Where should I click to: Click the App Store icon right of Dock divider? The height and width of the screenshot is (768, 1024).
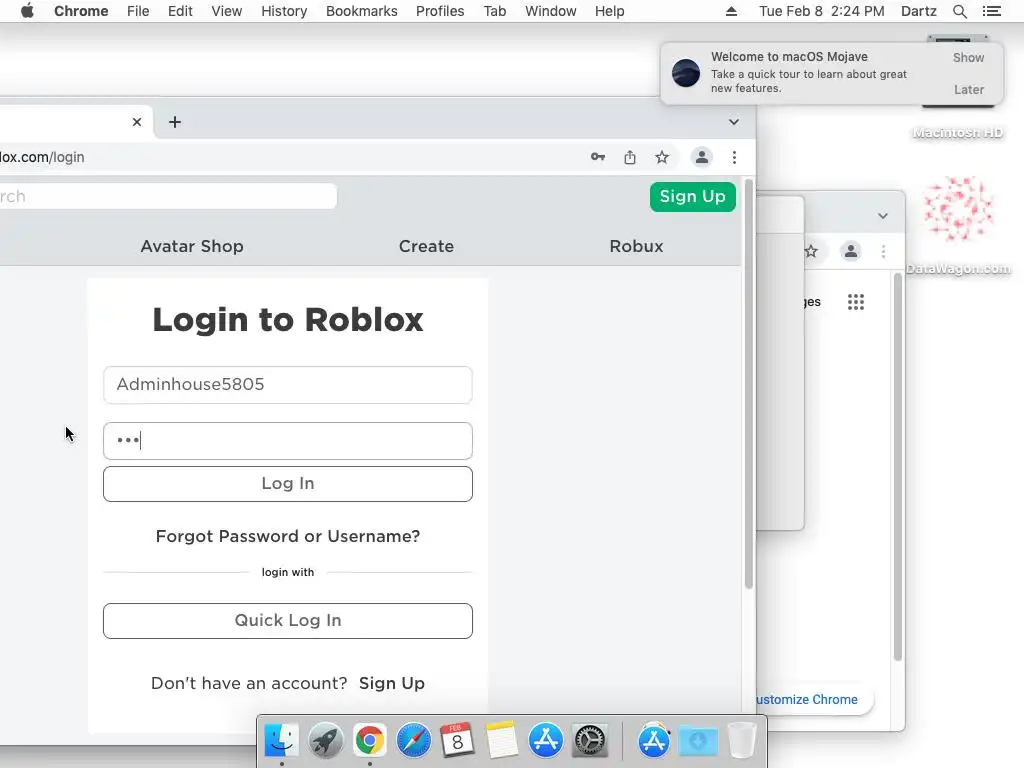tap(654, 741)
